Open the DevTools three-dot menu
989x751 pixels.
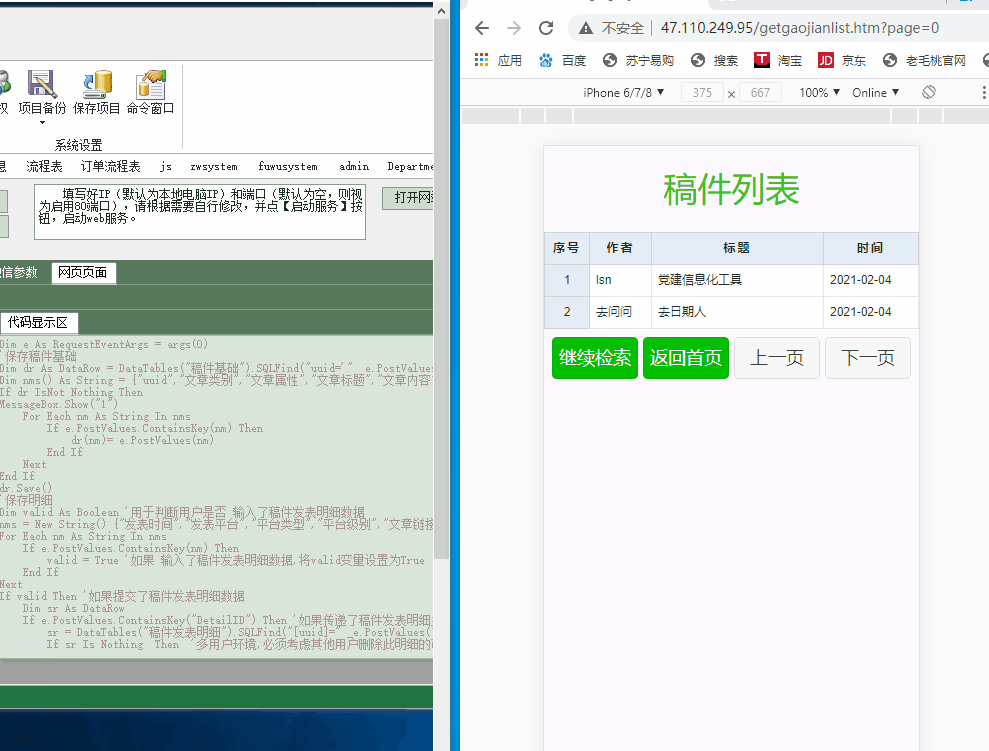[x=982, y=91]
